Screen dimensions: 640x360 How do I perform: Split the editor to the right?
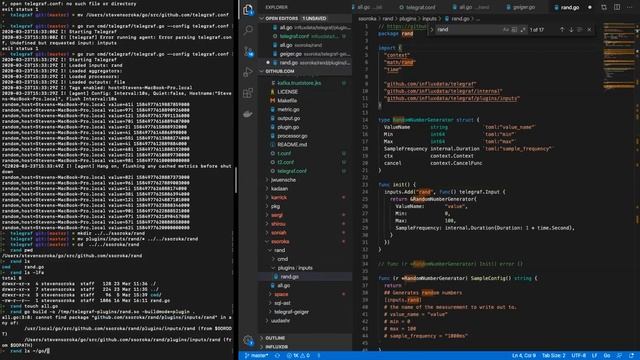(x=617, y=7)
